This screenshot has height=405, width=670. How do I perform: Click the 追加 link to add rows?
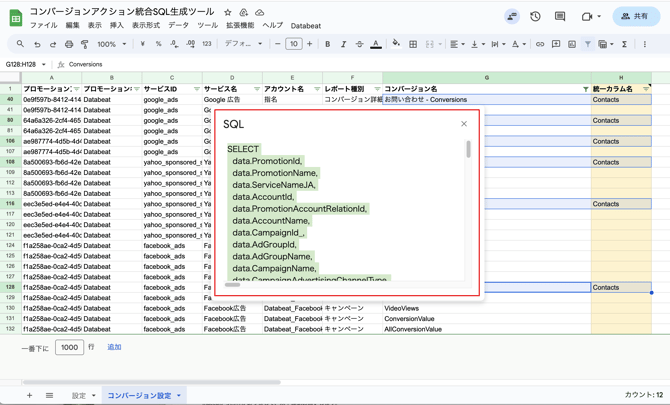pyautogui.click(x=114, y=347)
